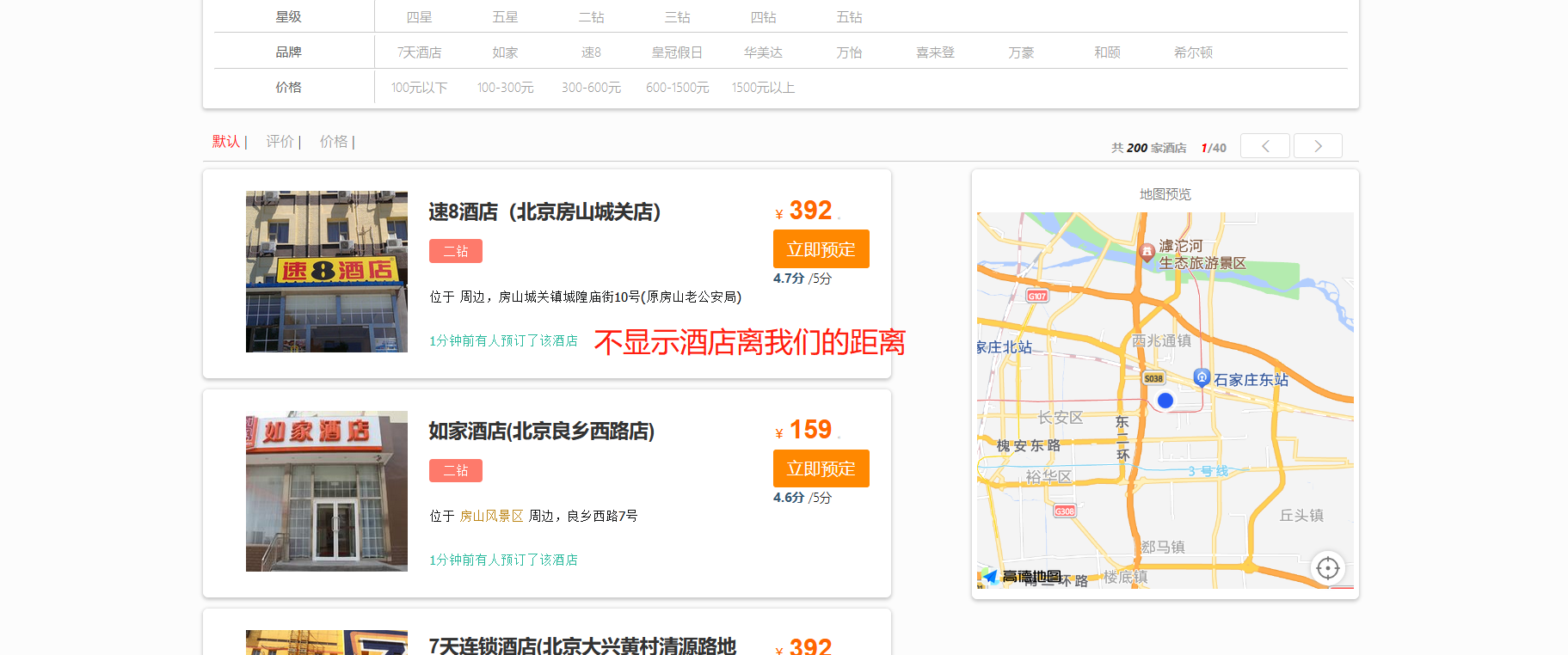Filter by 四星 star level
The height and width of the screenshot is (655, 1568).
[x=420, y=17]
